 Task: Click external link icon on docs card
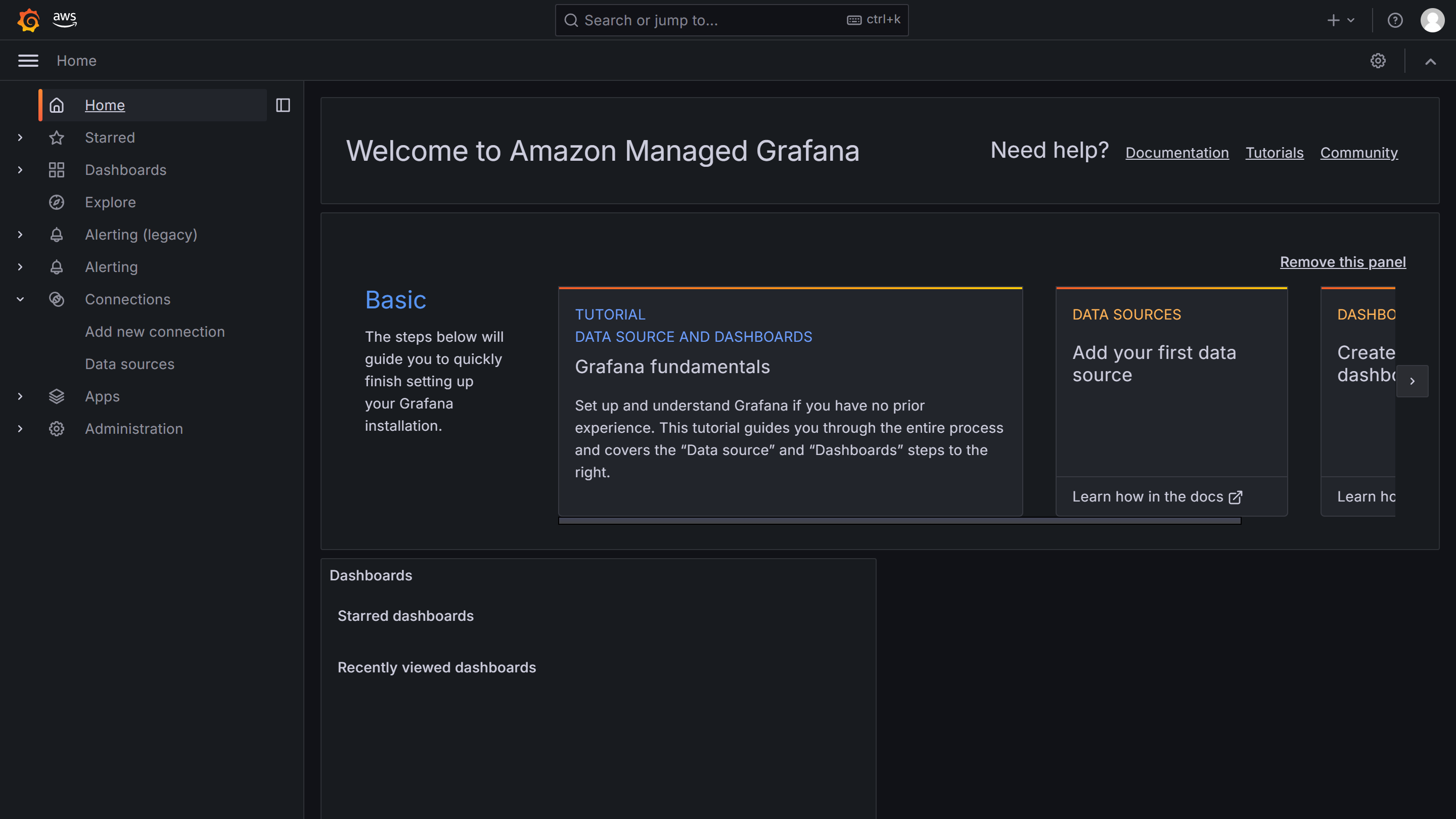point(1236,497)
